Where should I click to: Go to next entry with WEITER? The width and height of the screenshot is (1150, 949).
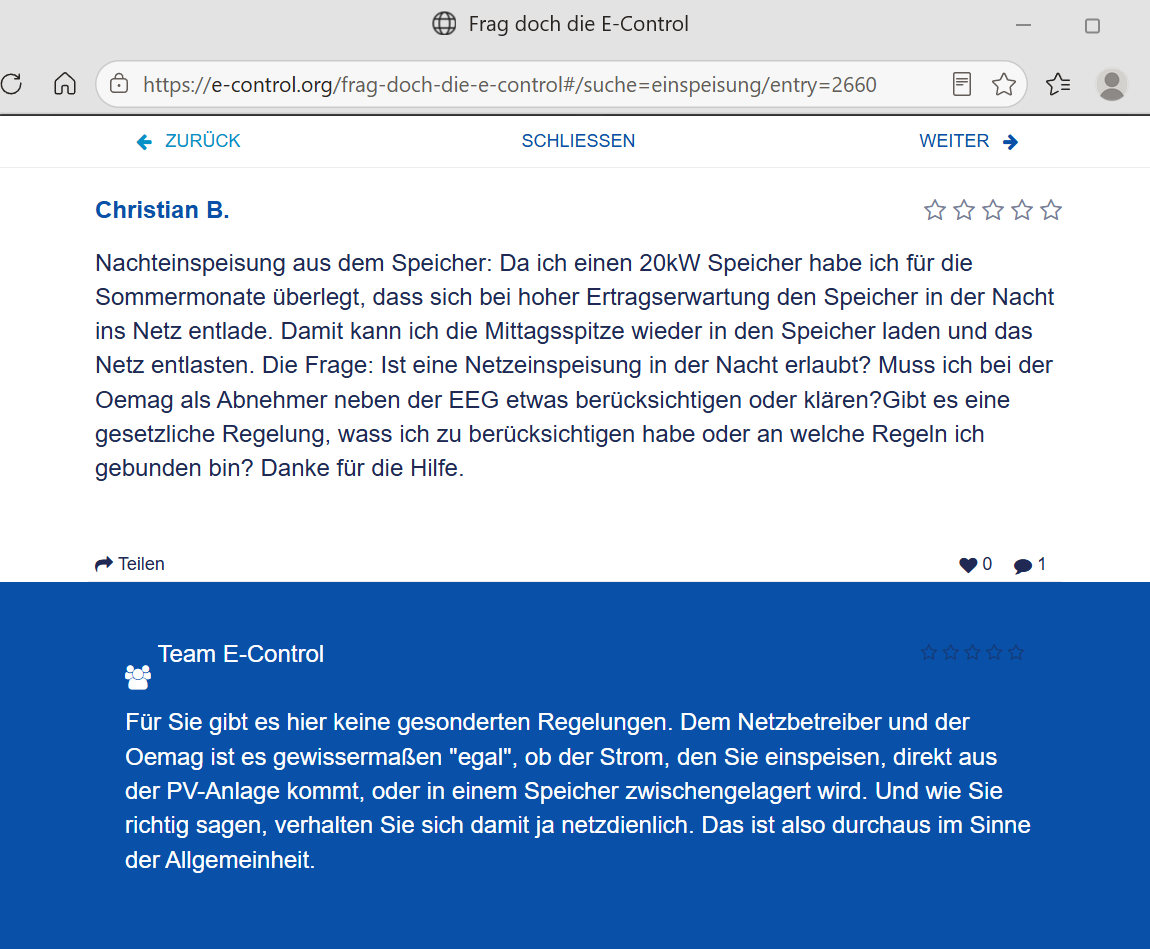[969, 141]
